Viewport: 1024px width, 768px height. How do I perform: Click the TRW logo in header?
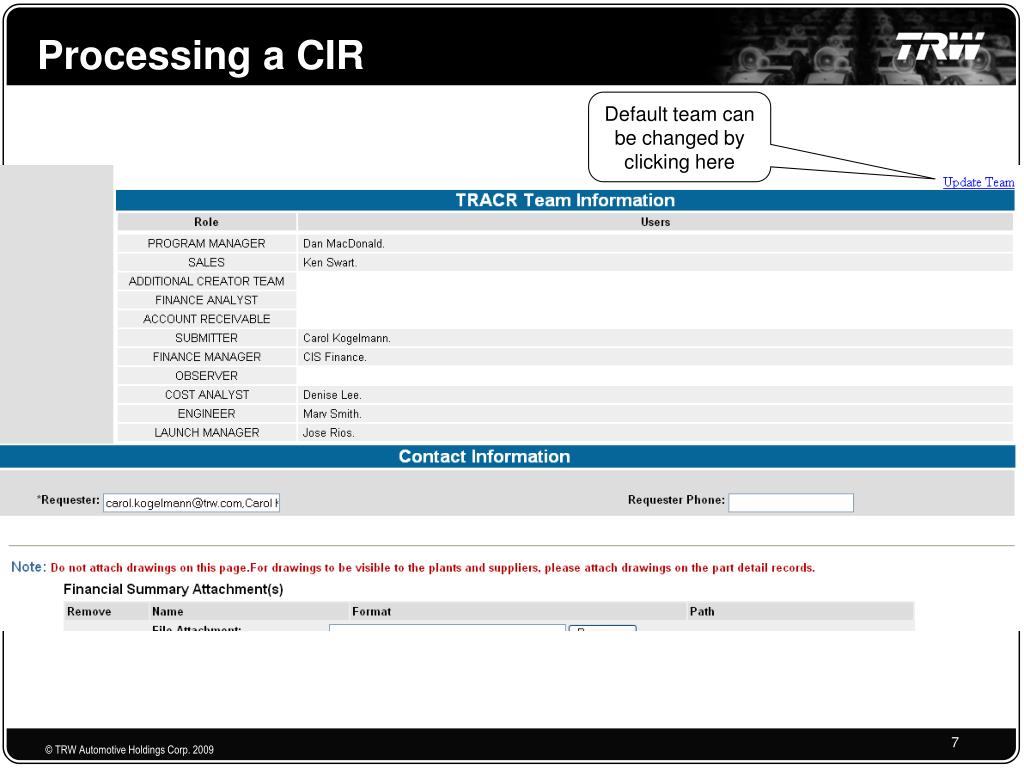pyautogui.click(x=939, y=46)
